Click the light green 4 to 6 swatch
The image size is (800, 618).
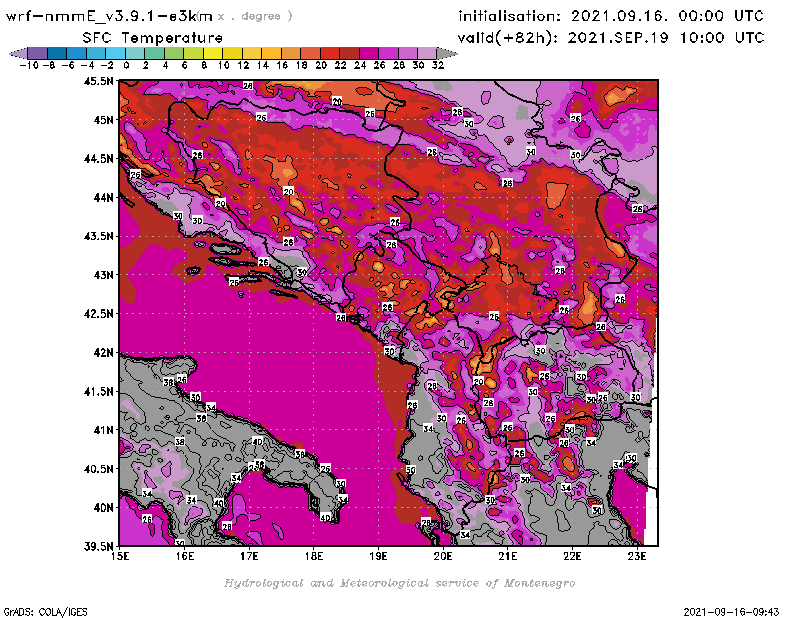pyautogui.click(x=174, y=53)
